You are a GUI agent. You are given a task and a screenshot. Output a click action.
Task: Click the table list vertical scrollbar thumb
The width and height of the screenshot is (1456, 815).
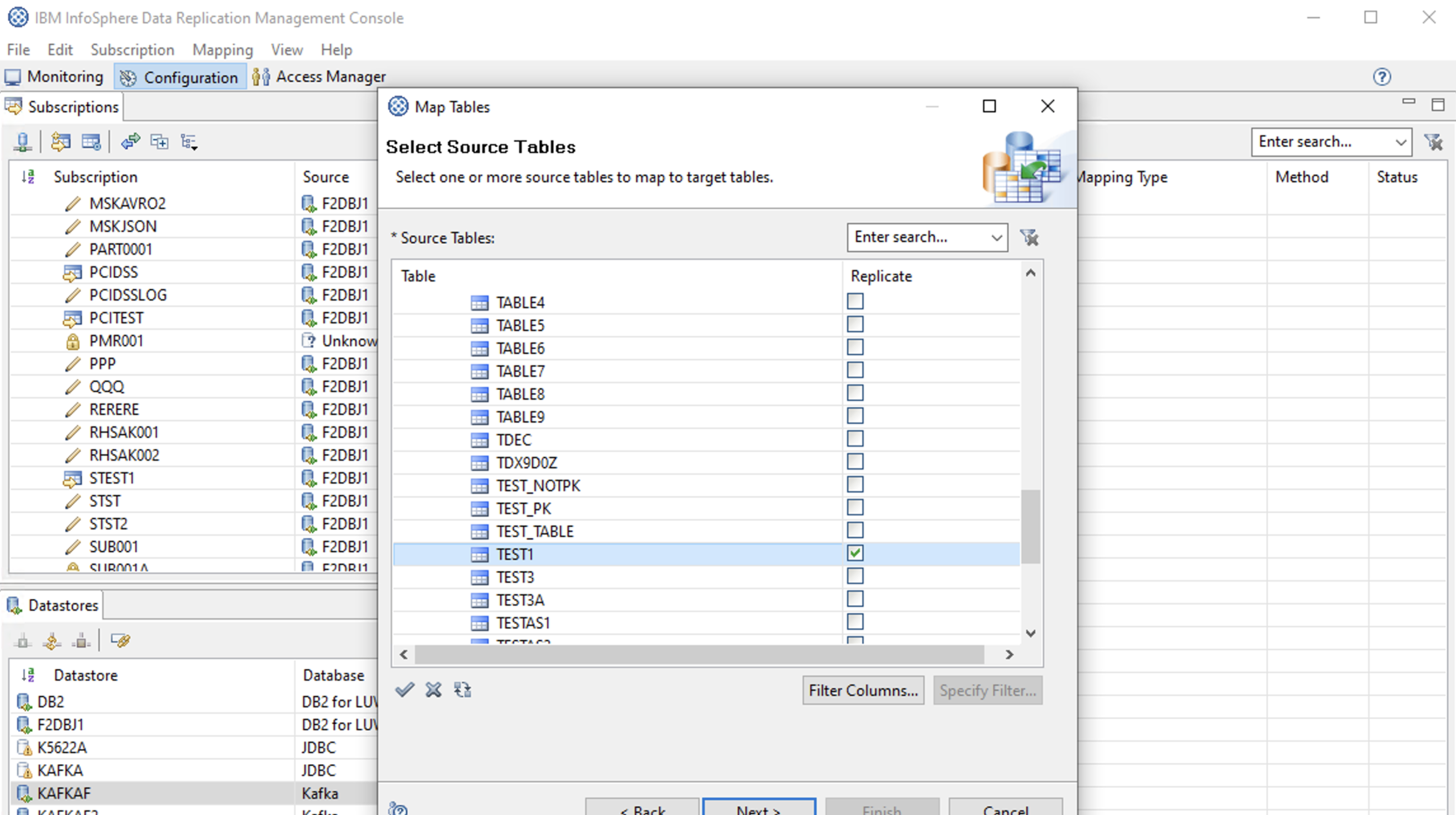pyautogui.click(x=1031, y=526)
